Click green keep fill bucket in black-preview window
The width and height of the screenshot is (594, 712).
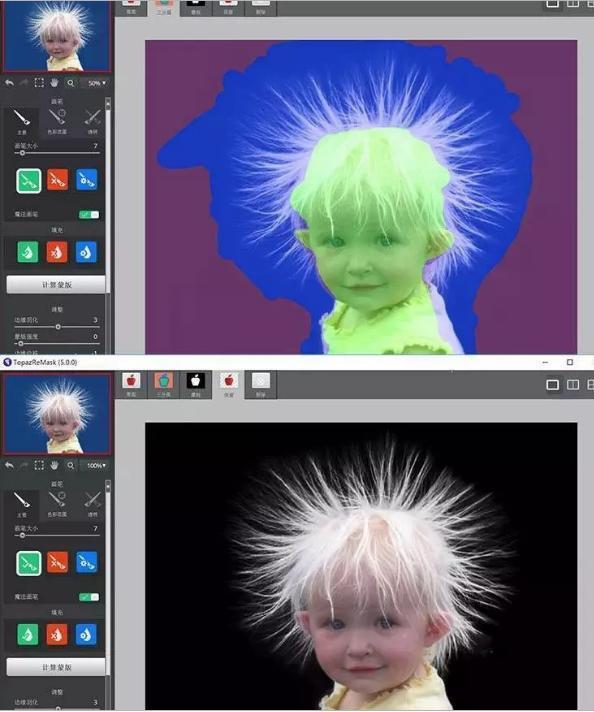click(x=28, y=634)
